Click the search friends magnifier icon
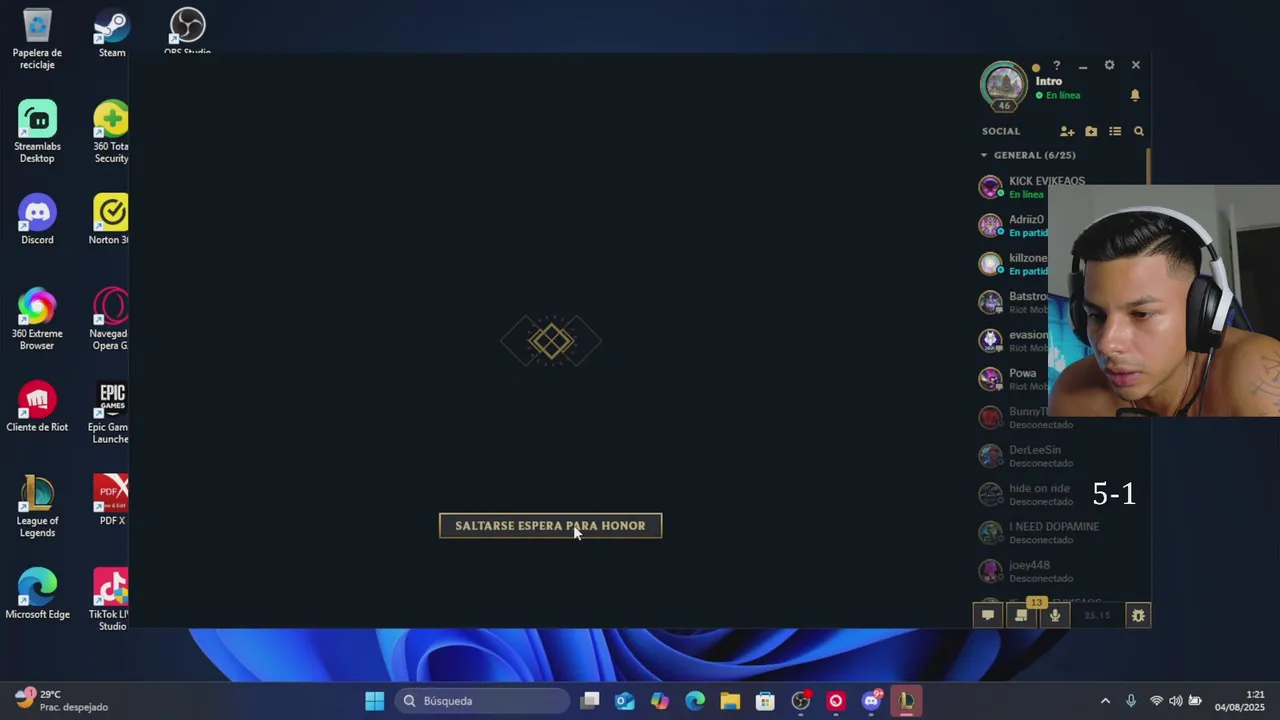Image resolution: width=1280 pixels, height=720 pixels. coord(1138,131)
